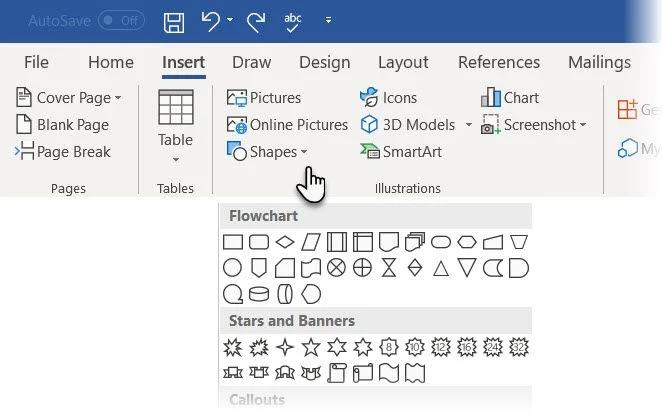Image resolution: width=663 pixels, height=413 pixels.
Task: Click Online Pictures
Action: [287, 125]
